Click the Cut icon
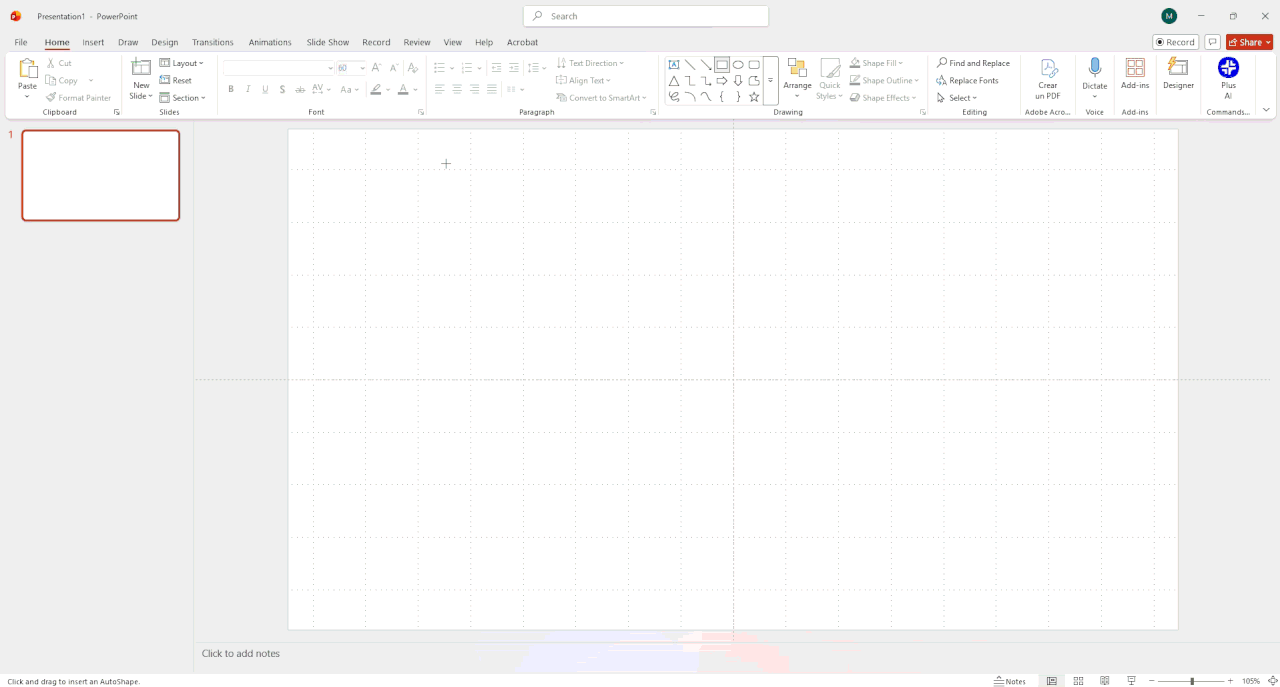The image size is (1280, 687). (59, 63)
